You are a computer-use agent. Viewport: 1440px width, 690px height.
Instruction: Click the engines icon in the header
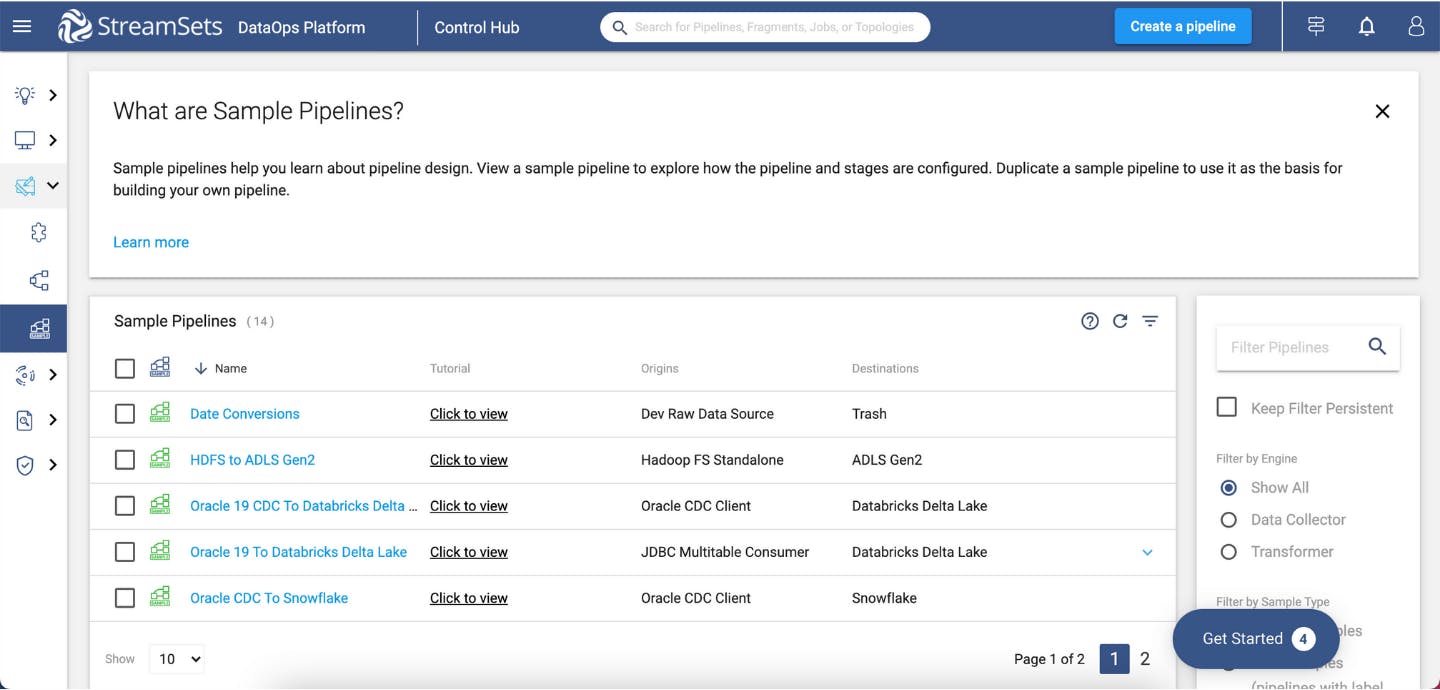(1314, 26)
